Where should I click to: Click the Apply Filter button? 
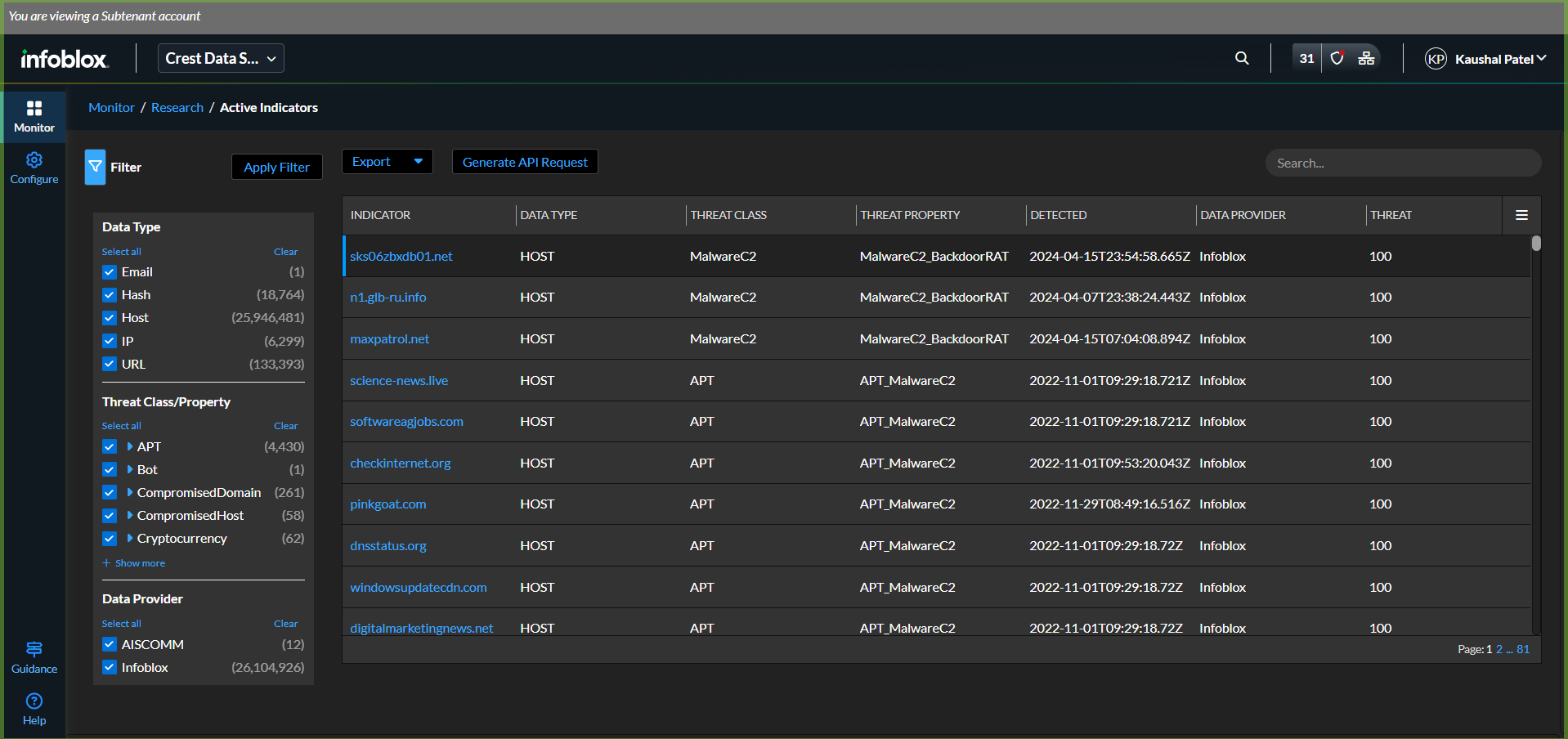click(276, 167)
